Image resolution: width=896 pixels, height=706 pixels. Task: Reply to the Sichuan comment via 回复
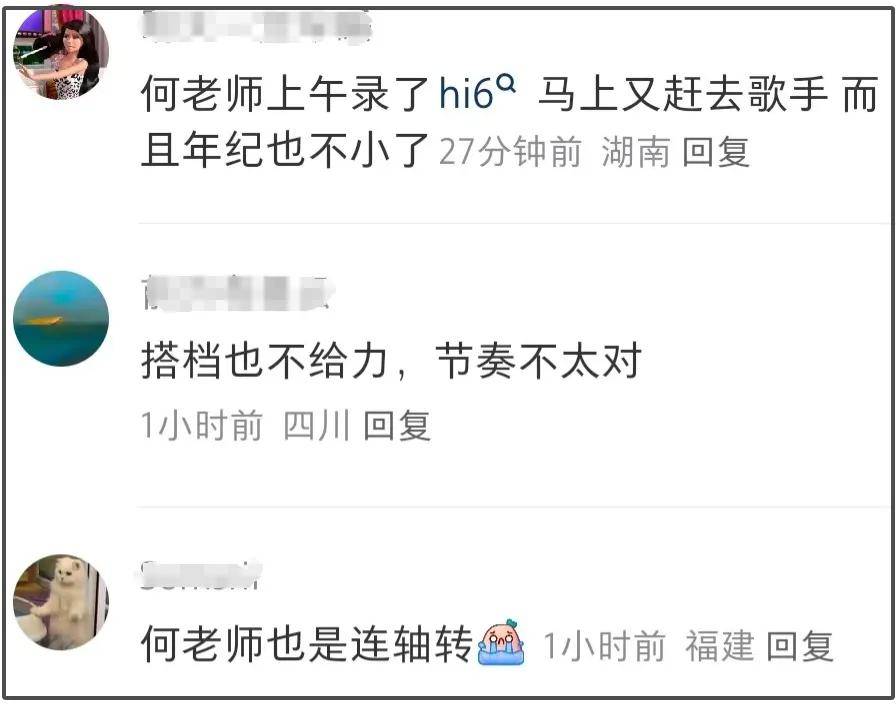click(x=397, y=426)
